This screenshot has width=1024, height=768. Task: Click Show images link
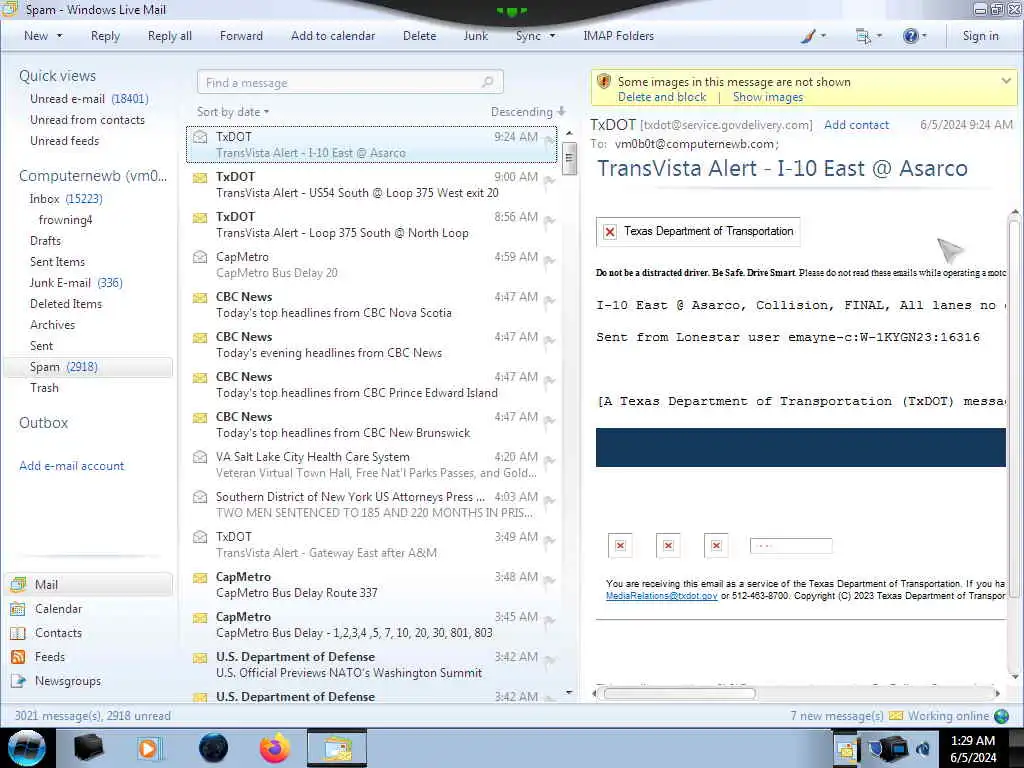click(768, 97)
